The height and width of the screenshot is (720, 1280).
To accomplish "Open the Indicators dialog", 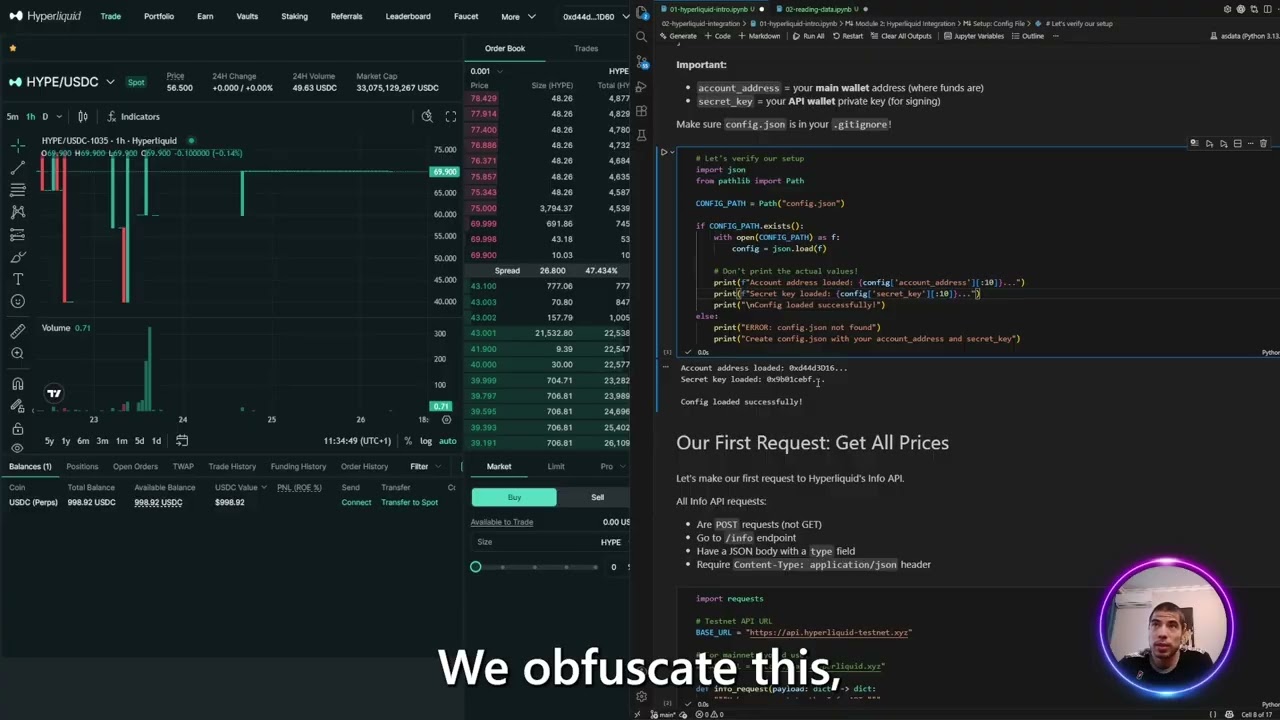I will pos(133,116).
